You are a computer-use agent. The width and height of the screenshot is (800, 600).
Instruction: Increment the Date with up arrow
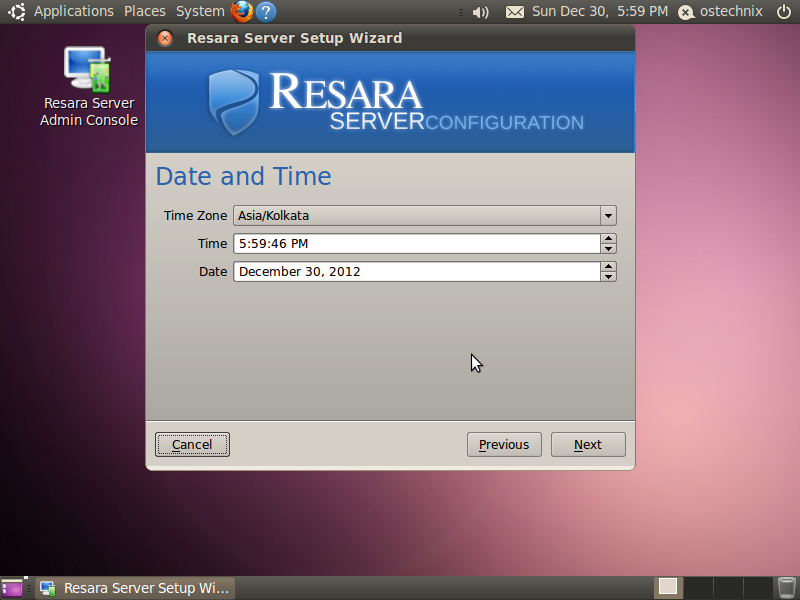[x=608, y=267]
